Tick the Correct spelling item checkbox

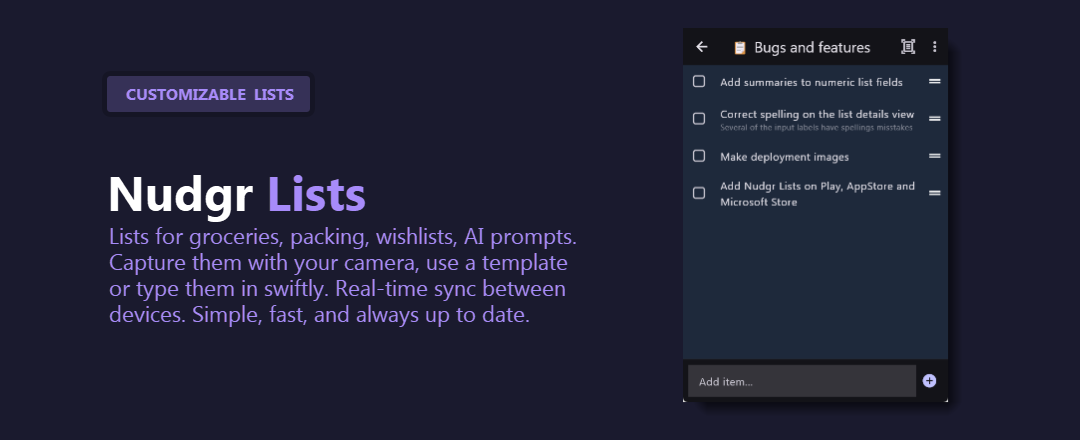[x=699, y=119]
